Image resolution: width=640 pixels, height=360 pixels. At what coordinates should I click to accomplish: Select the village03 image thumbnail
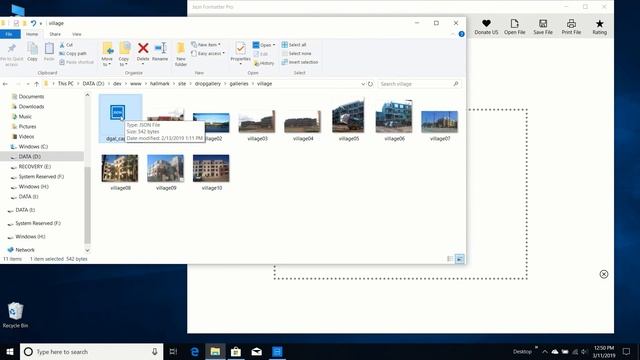257,121
